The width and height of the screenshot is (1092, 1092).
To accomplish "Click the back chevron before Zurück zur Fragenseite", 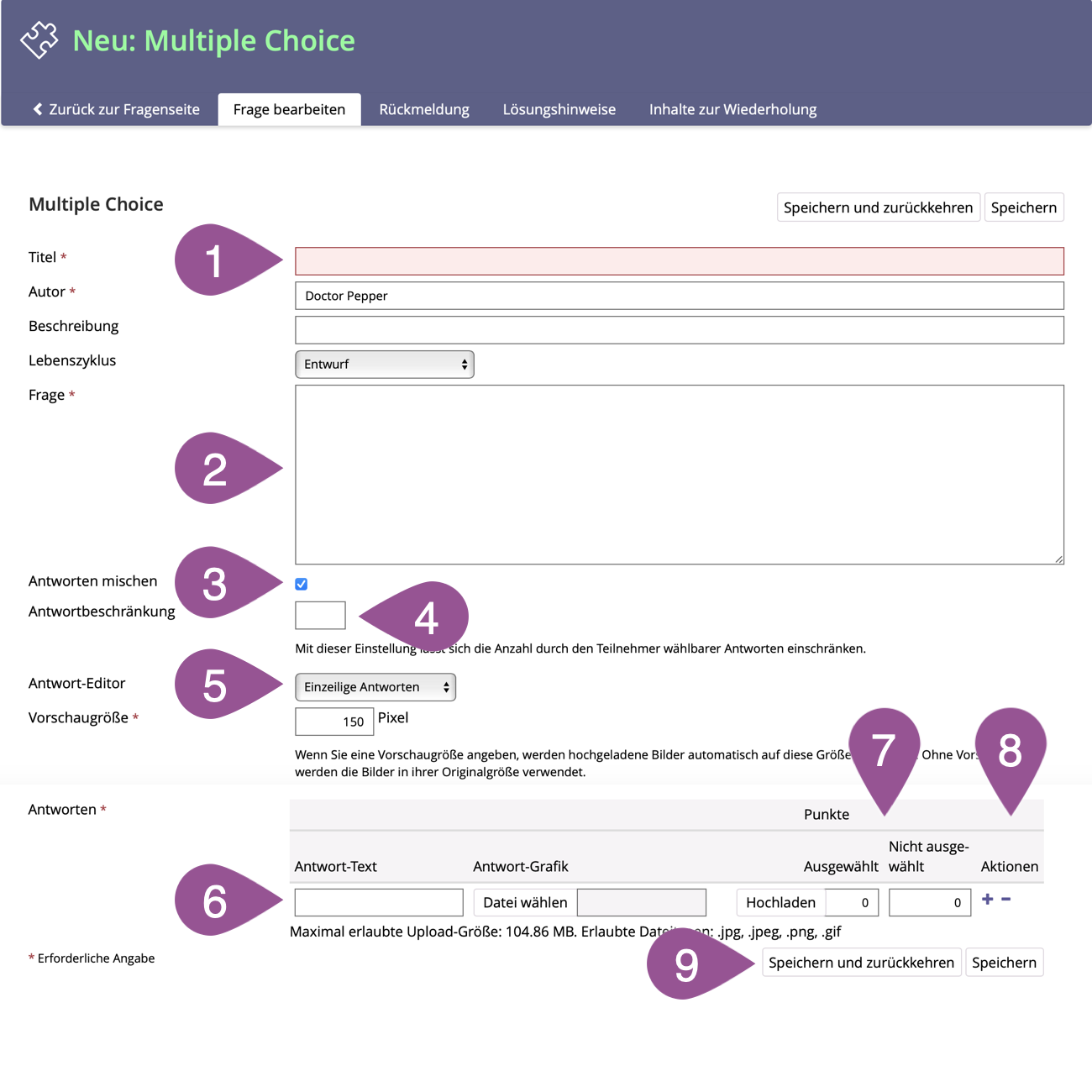I will click(38, 109).
